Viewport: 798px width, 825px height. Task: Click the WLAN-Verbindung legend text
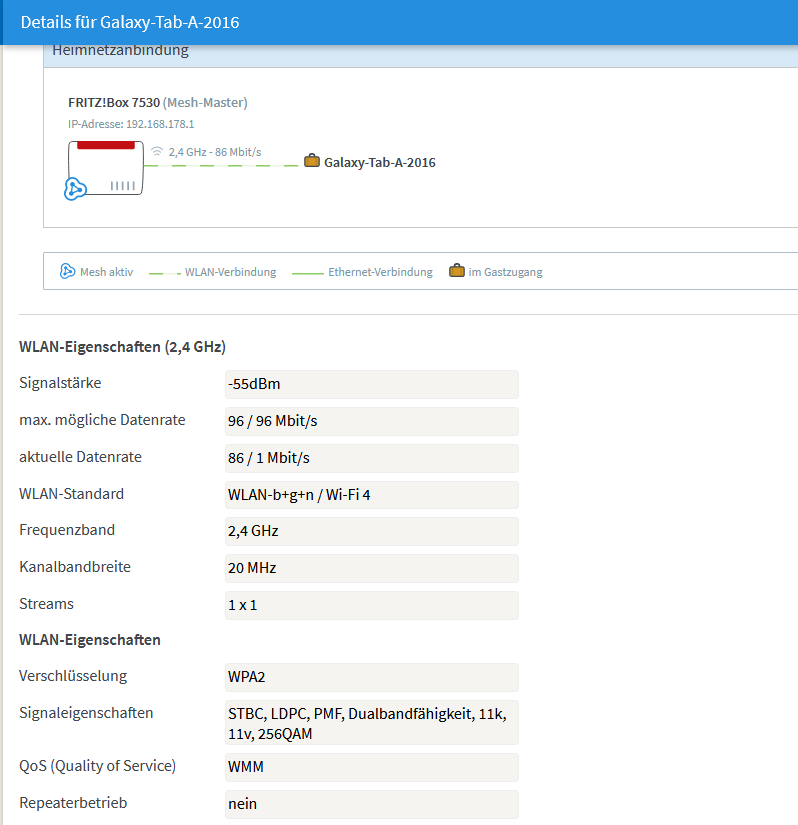coord(230,272)
